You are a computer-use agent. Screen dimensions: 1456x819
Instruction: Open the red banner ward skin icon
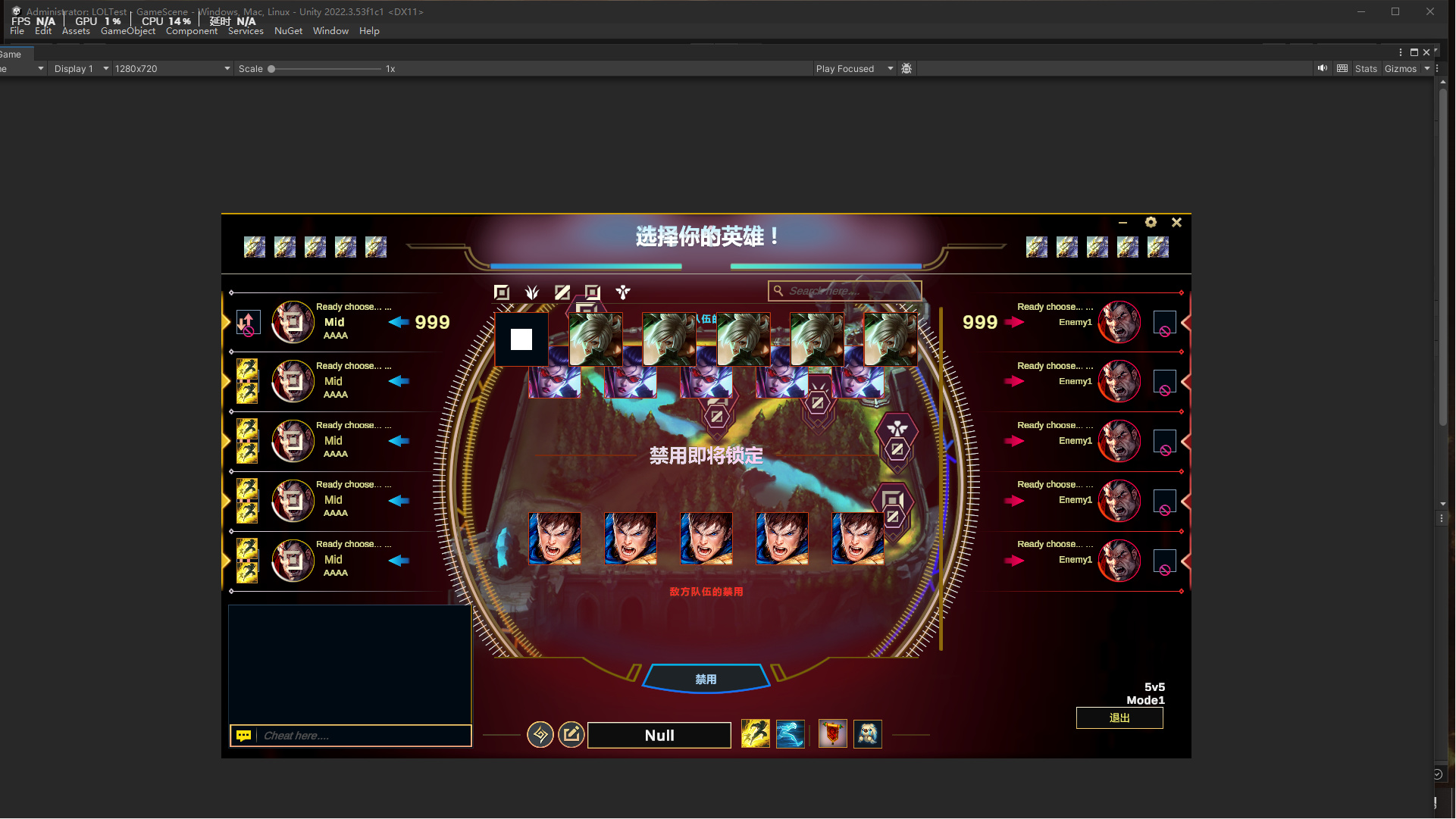click(832, 734)
